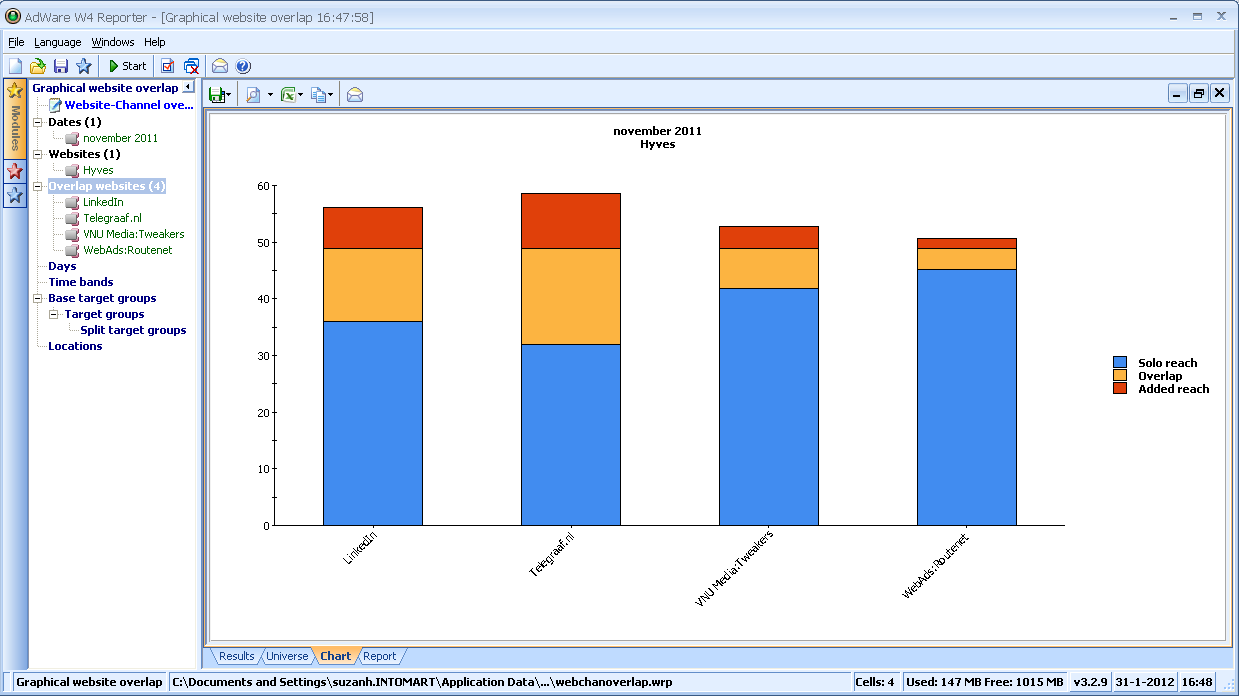Select the Chart tab
Viewport: 1239px width, 696px height.
pyautogui.click(x=335, y=656)
